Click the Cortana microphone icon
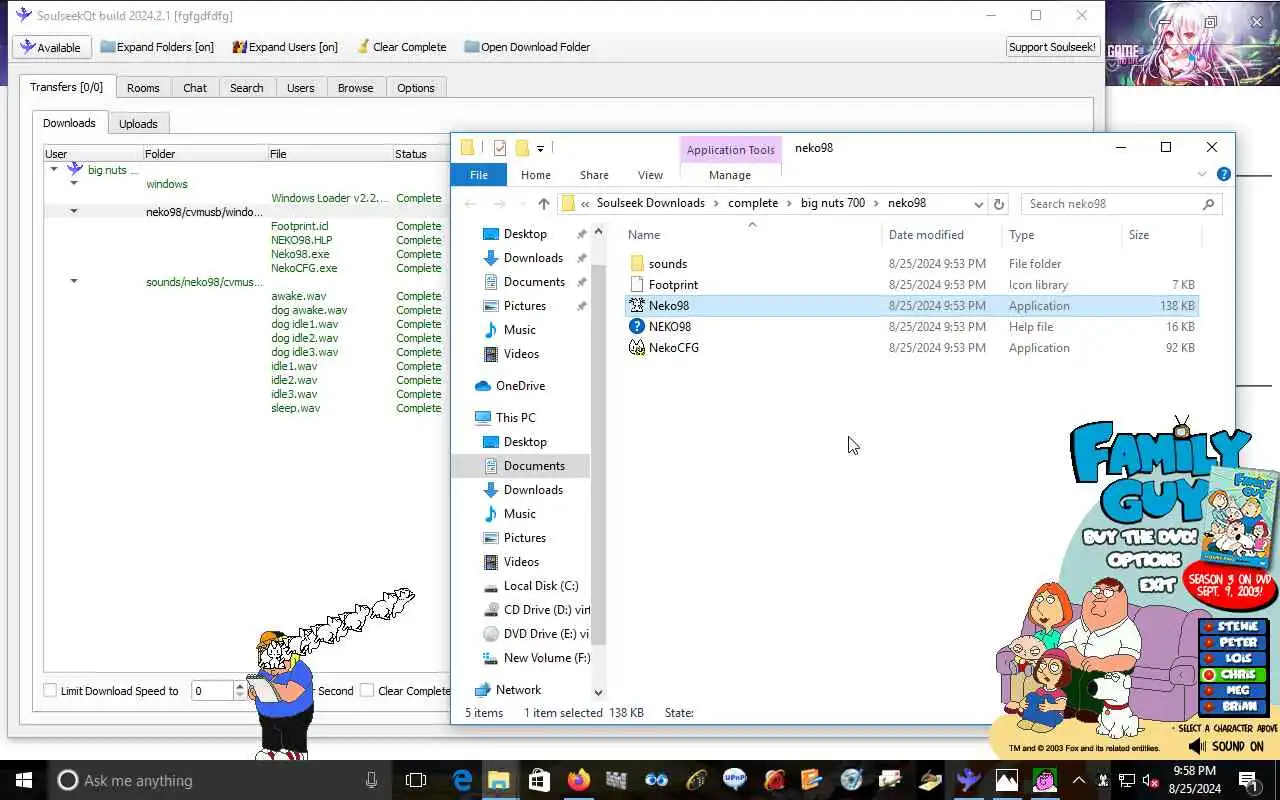1280x800 pixels. click(x=371, y=780)
